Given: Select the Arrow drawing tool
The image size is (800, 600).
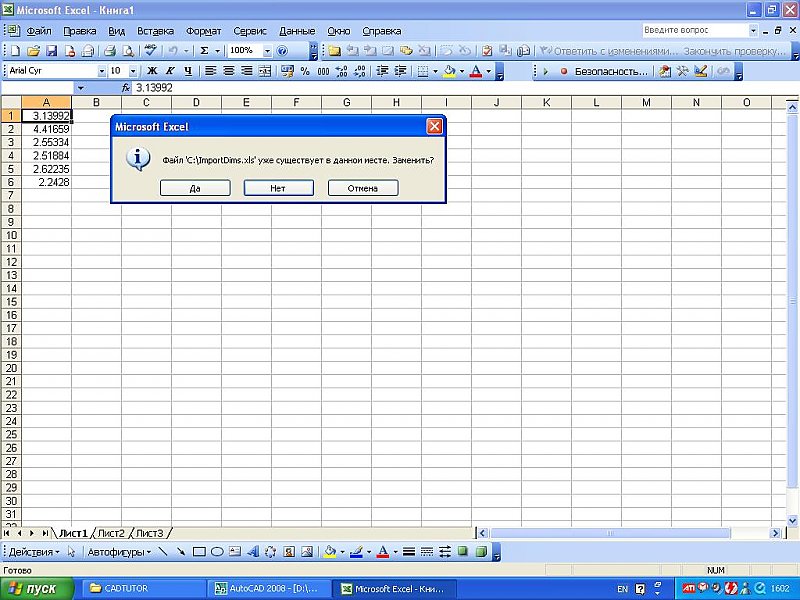Looking at the screenshot, I should tap(181, 552).
